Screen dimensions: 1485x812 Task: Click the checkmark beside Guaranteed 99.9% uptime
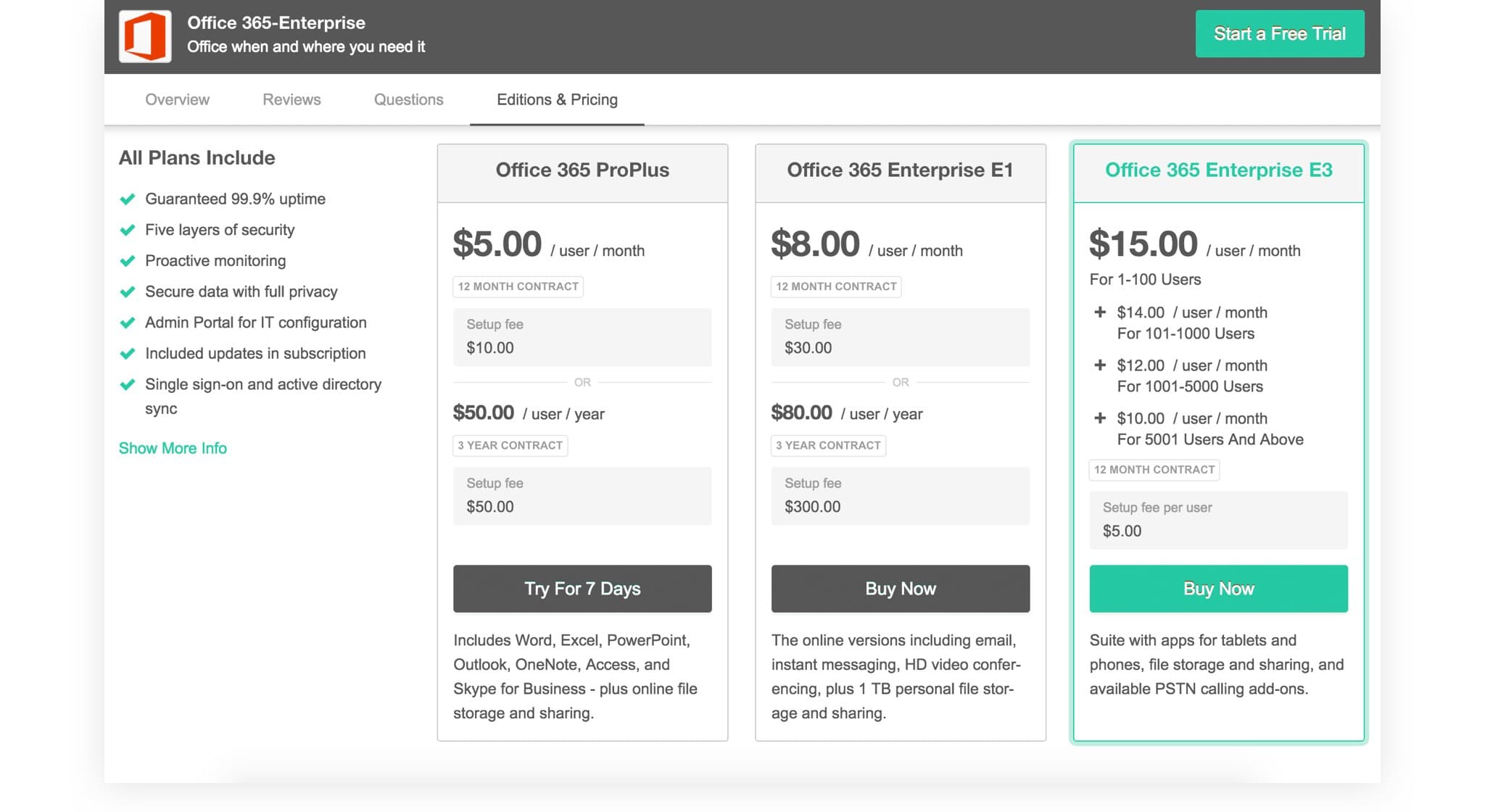(x=128, y=199)
